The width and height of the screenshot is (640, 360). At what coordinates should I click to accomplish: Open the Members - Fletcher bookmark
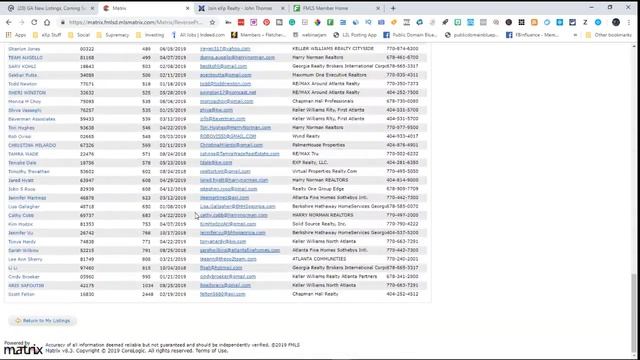click(258, 35)
